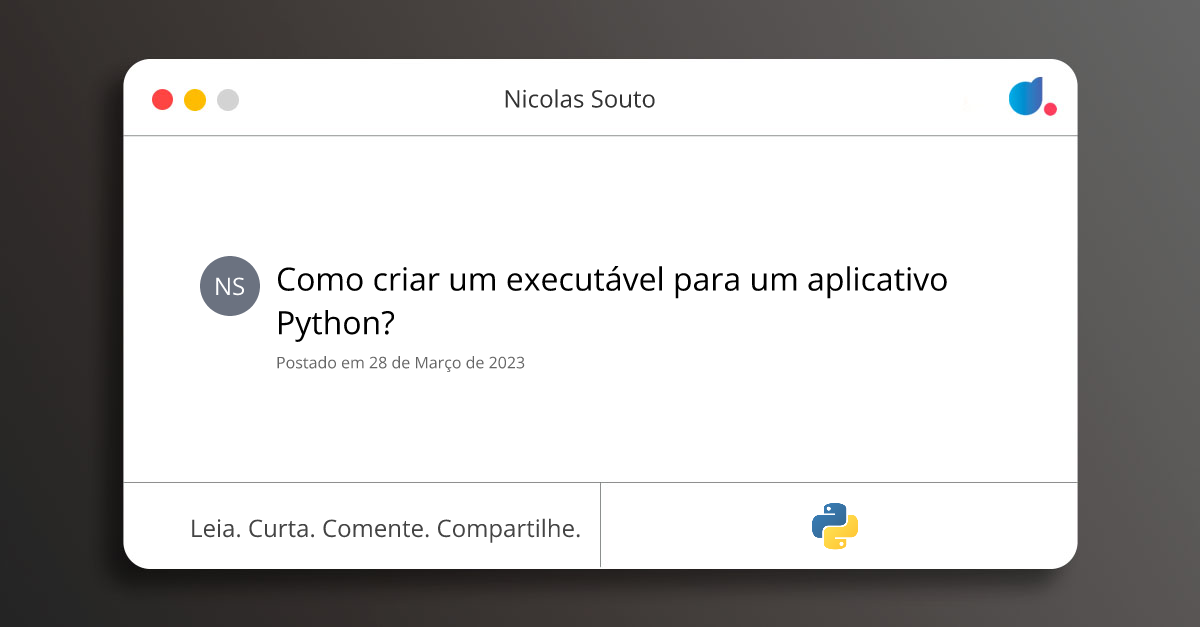
Task: Click the red window dot
Action: pos(162,100)
